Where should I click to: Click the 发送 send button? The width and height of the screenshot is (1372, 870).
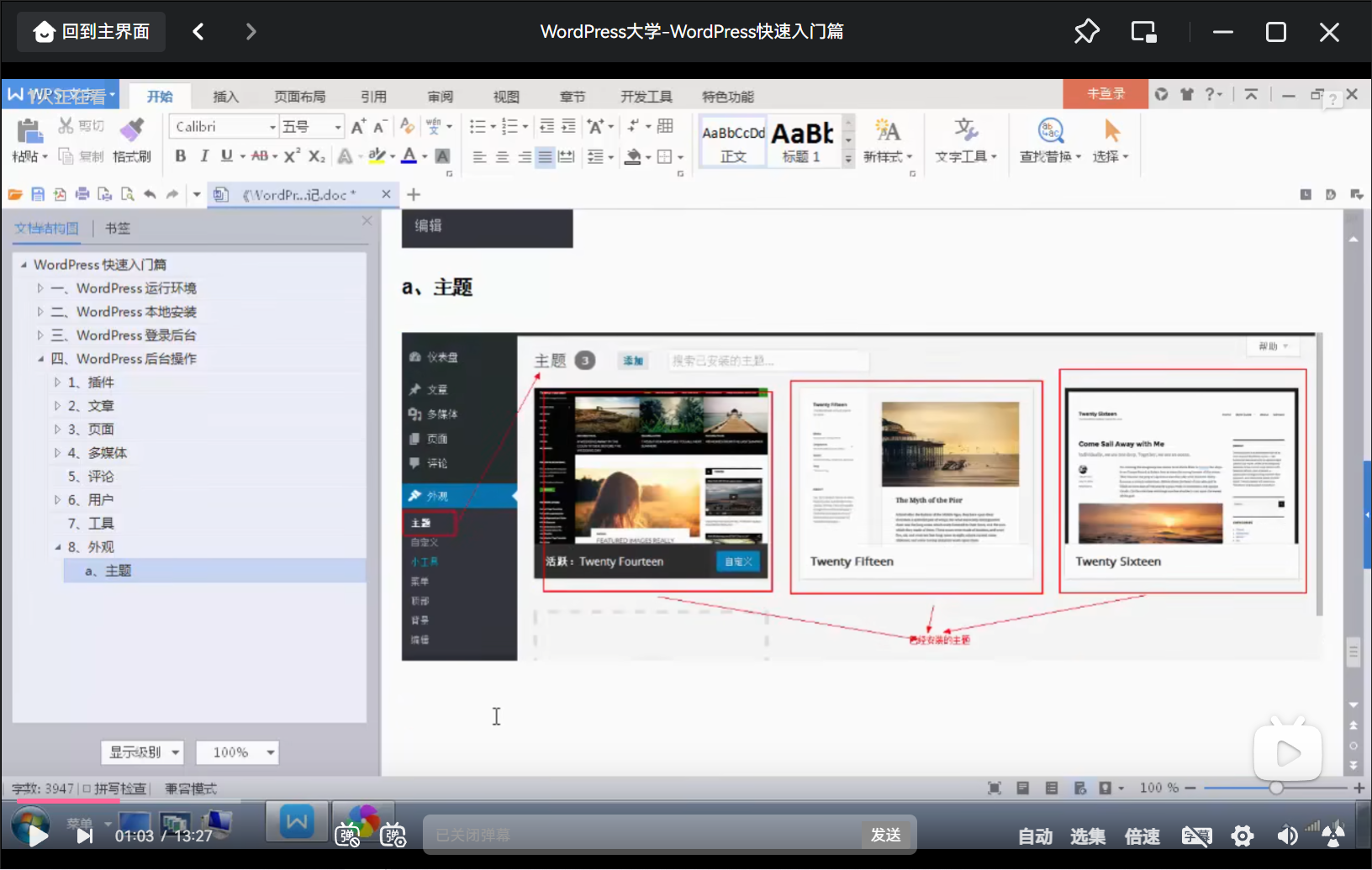885,835
